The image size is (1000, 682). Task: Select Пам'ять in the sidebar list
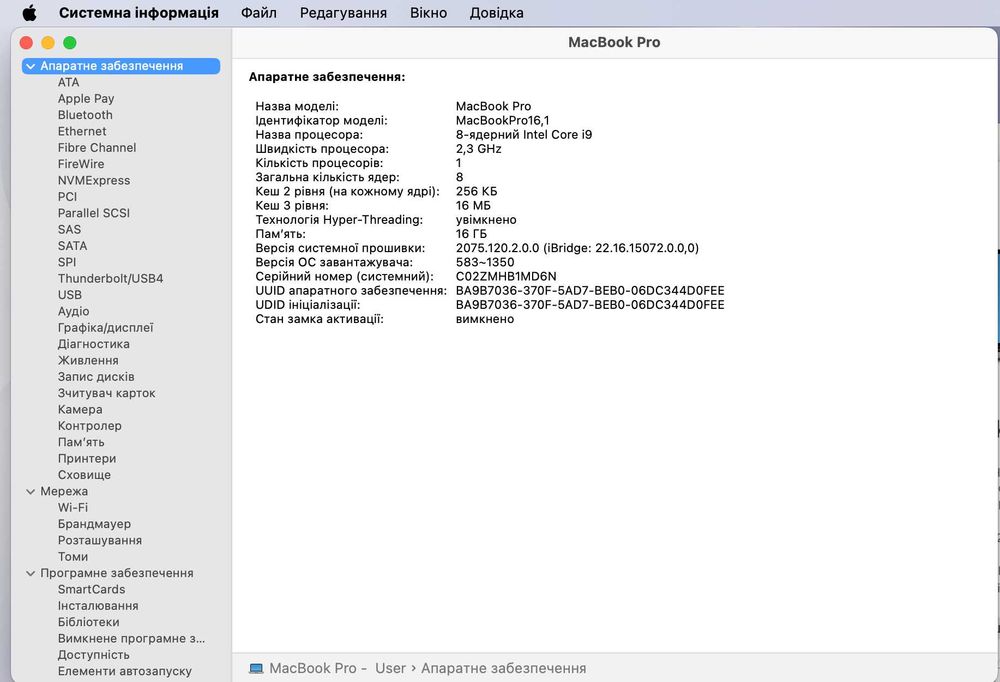click(81, 442)
